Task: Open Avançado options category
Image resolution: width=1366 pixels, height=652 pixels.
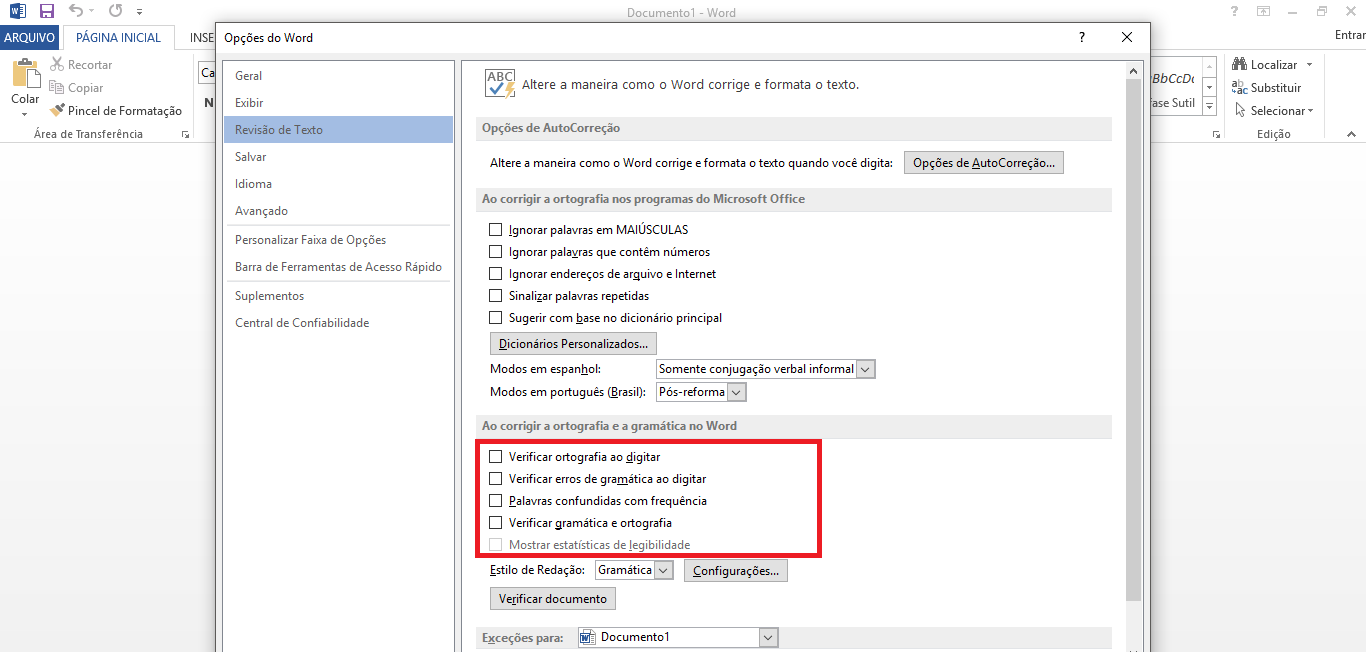Action: tap(339, 211)
